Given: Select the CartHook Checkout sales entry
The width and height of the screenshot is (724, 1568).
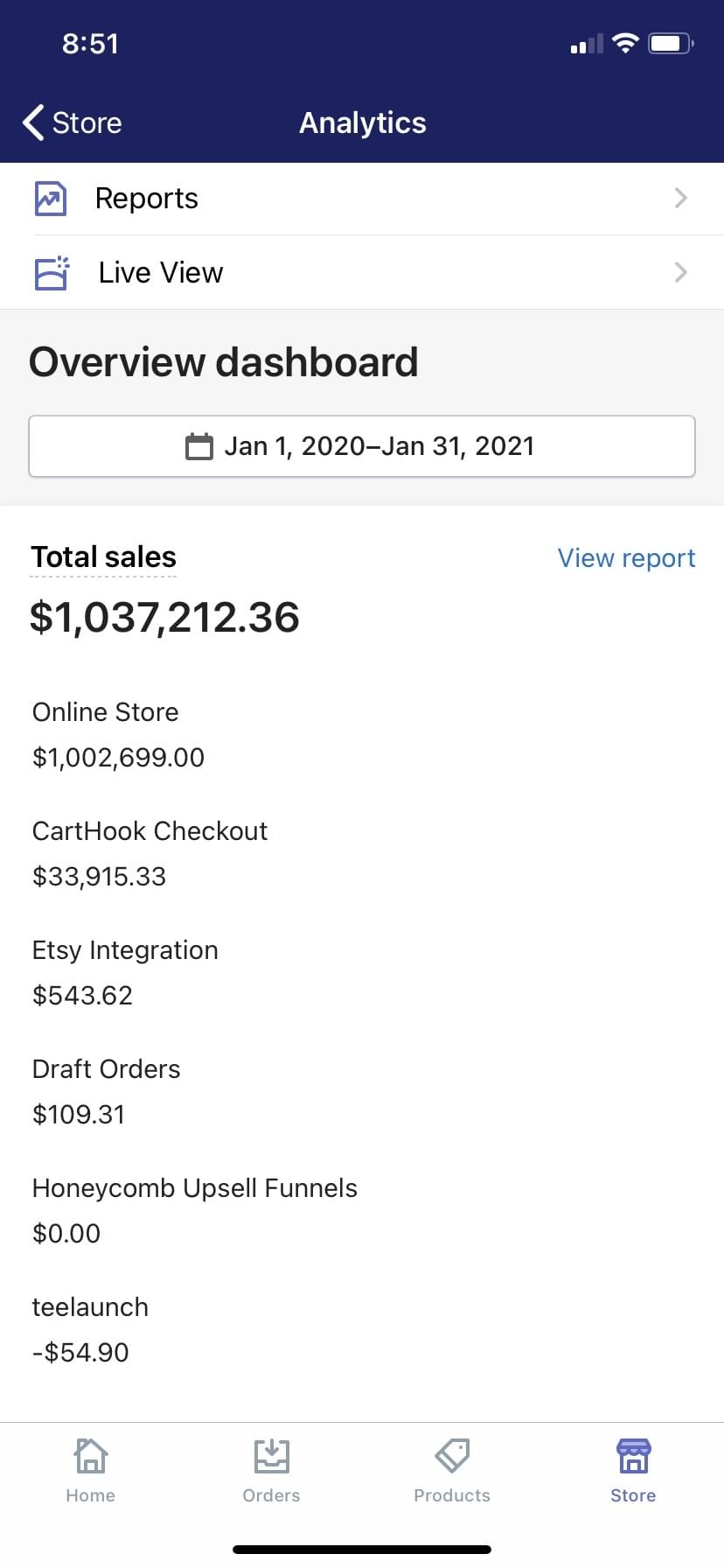Looking at the screenshot, I should (150, 854).
